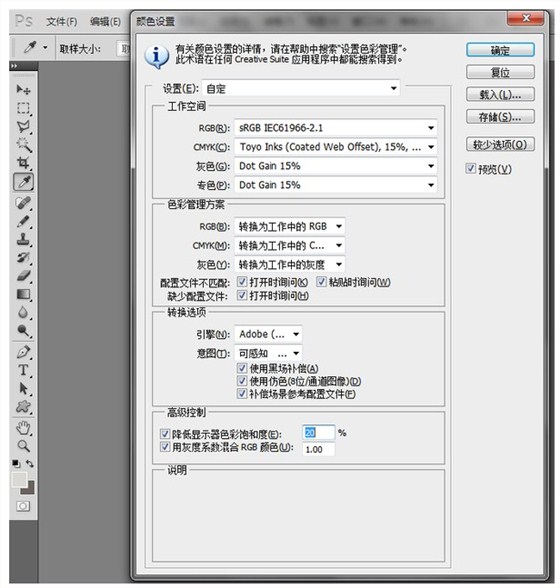Uncheck 使用黑场补偿(A) option
This screenshot has height=588, width=560.
coord(242,368)
